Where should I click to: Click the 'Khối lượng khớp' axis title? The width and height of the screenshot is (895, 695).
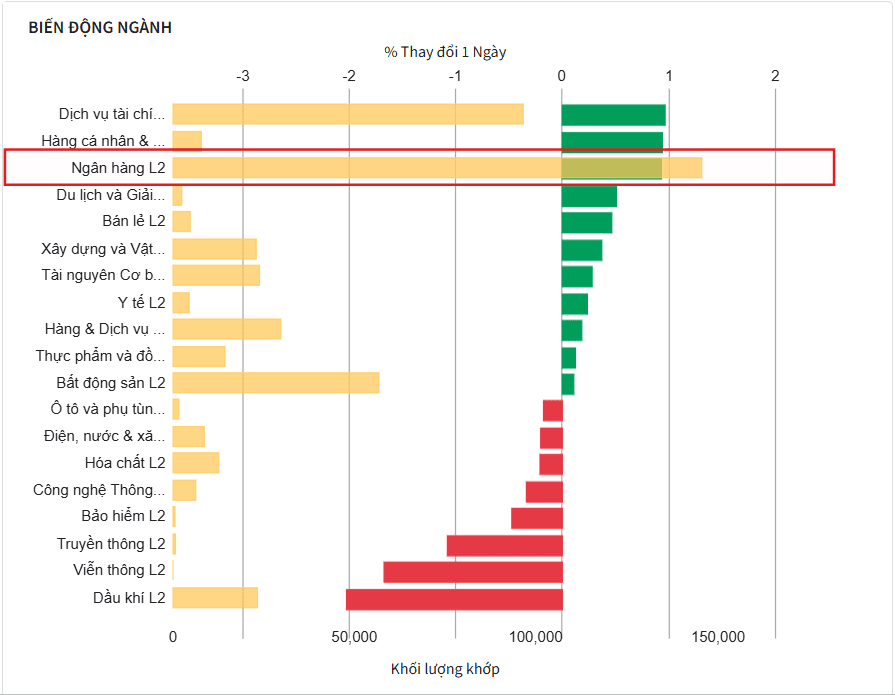pyautogui.click(x=445, y=669)
